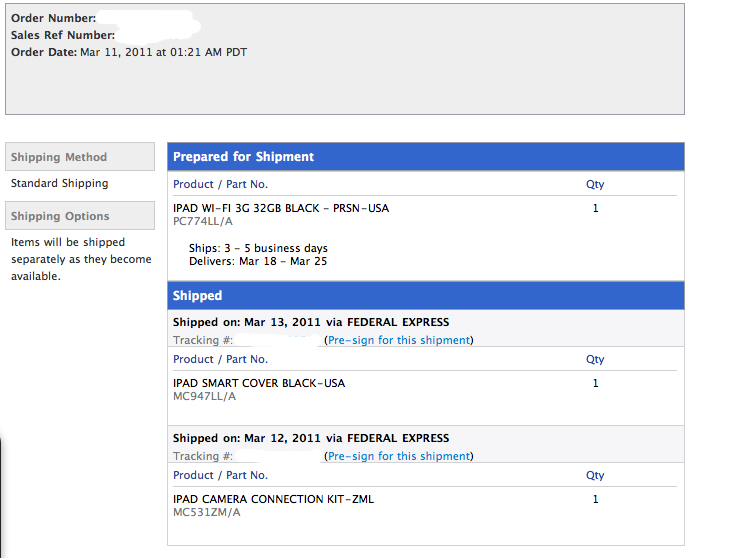
Task: Click the Shipped on Mar 13, 2011 line
Action: coord(311,322)
